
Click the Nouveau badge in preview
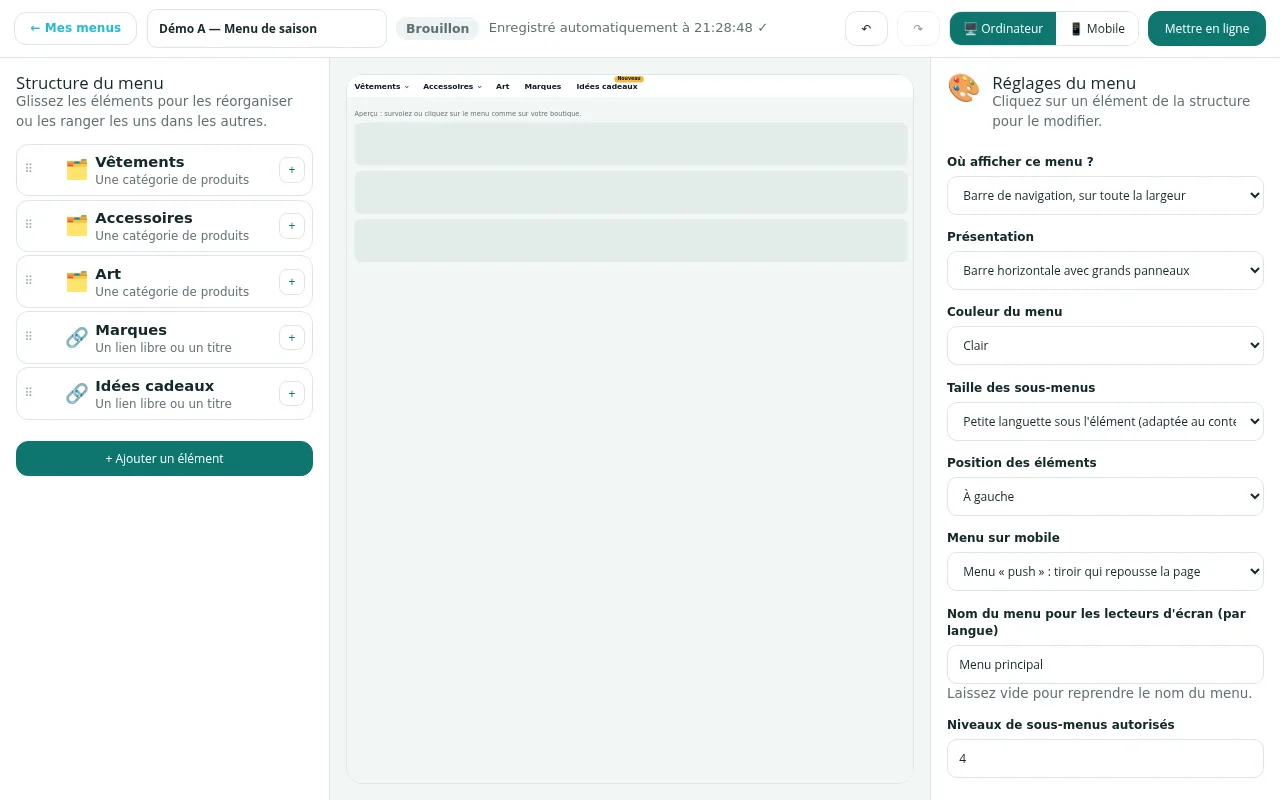[x=629, y=78]
